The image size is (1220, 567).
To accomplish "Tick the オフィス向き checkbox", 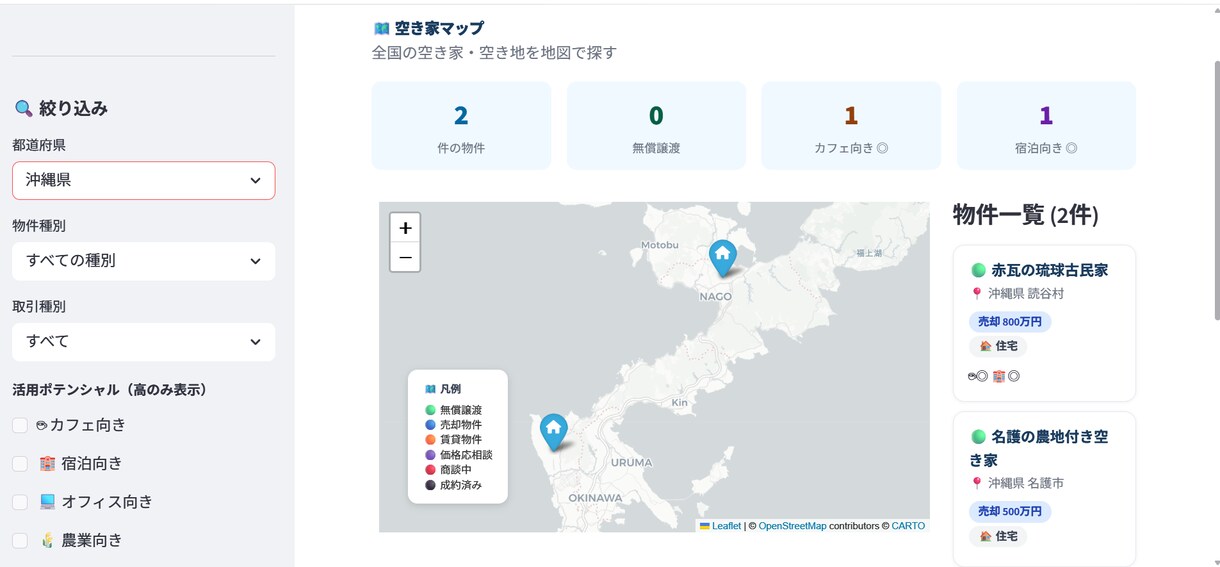I will tap(20, 502).
